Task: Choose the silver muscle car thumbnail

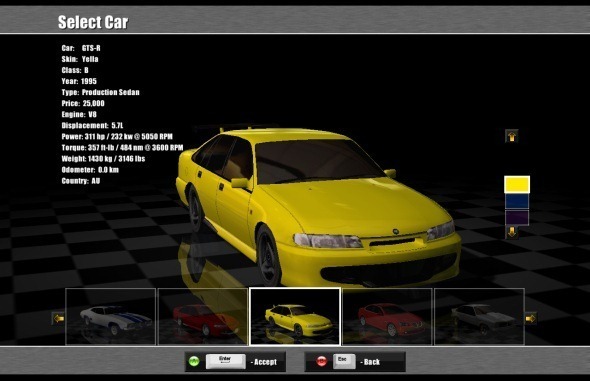Action: coord(479,316)
